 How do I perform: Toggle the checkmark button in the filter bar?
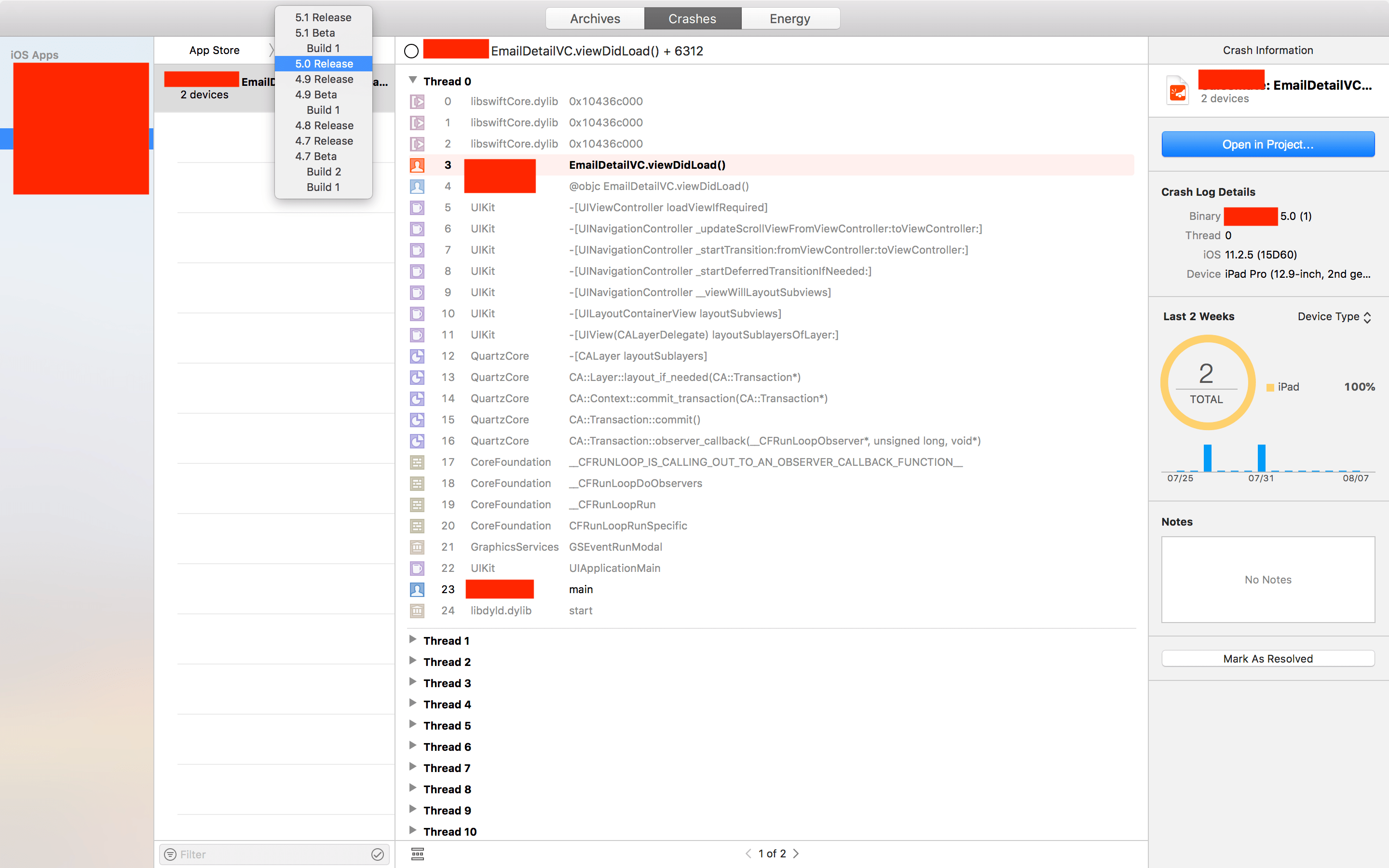[377, 854]
